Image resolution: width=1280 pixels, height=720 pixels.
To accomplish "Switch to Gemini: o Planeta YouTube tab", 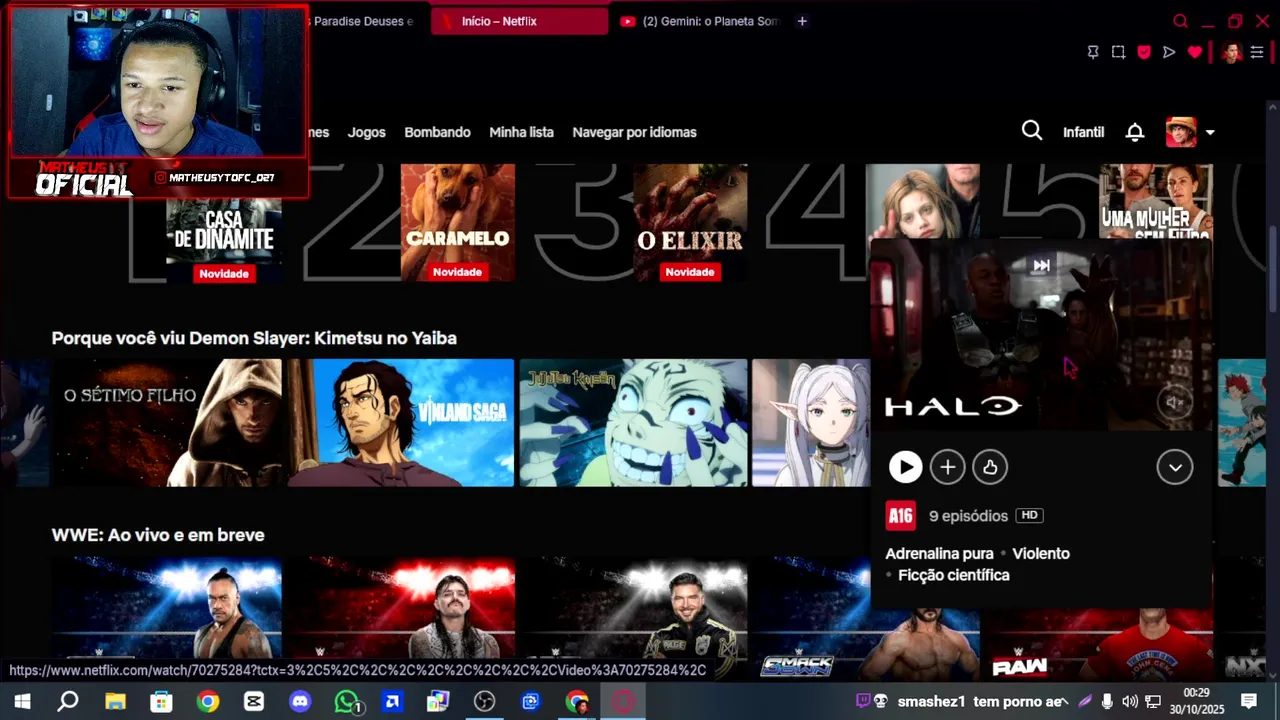I will 699,21.
